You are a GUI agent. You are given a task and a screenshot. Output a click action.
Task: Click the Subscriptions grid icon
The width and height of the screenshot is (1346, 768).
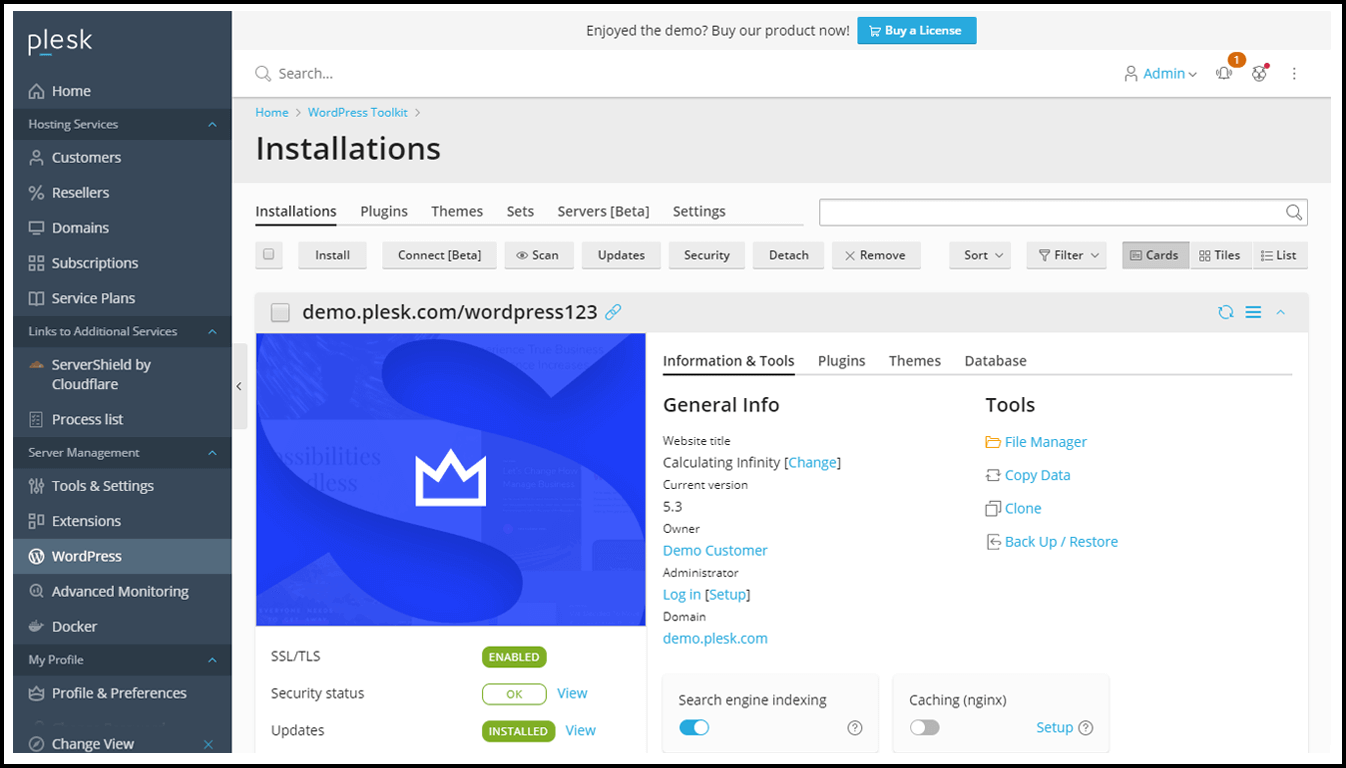[x=36, y=263]
